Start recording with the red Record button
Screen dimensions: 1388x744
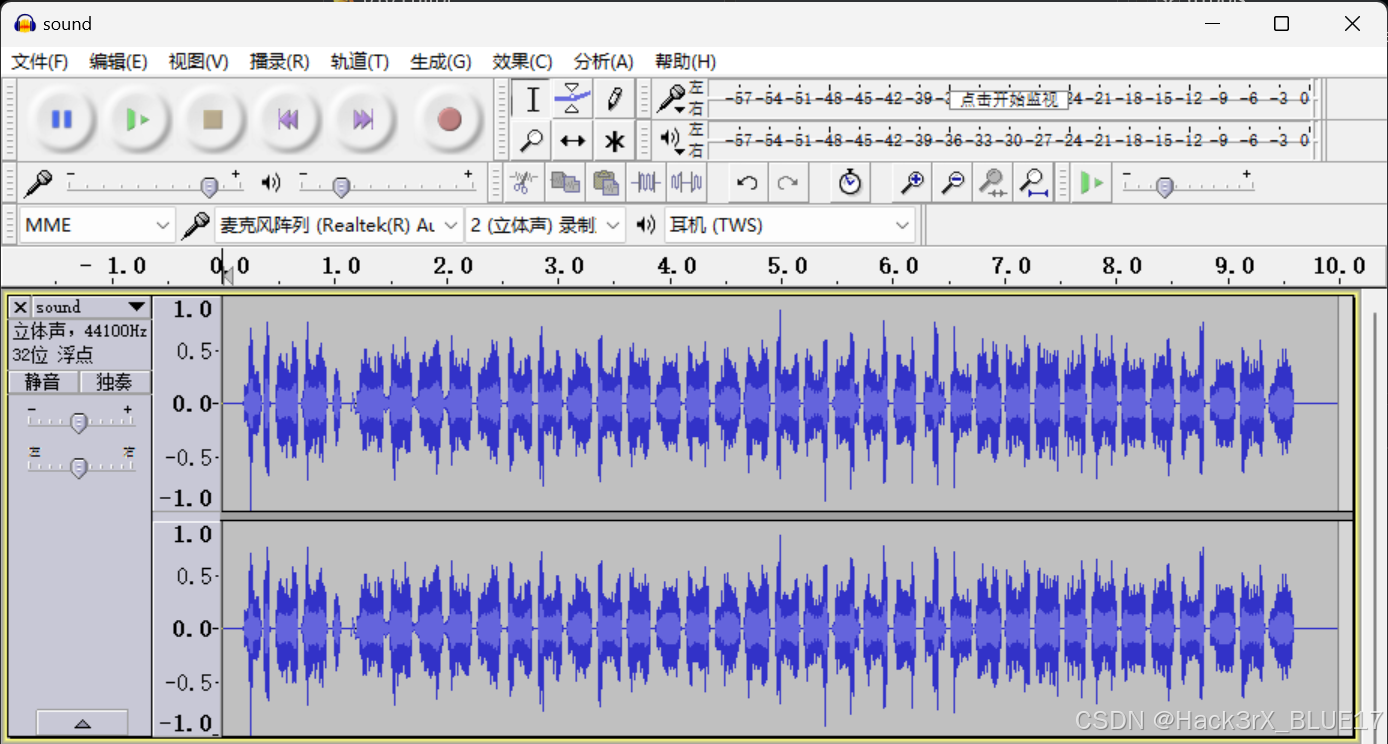click(449, 120)
